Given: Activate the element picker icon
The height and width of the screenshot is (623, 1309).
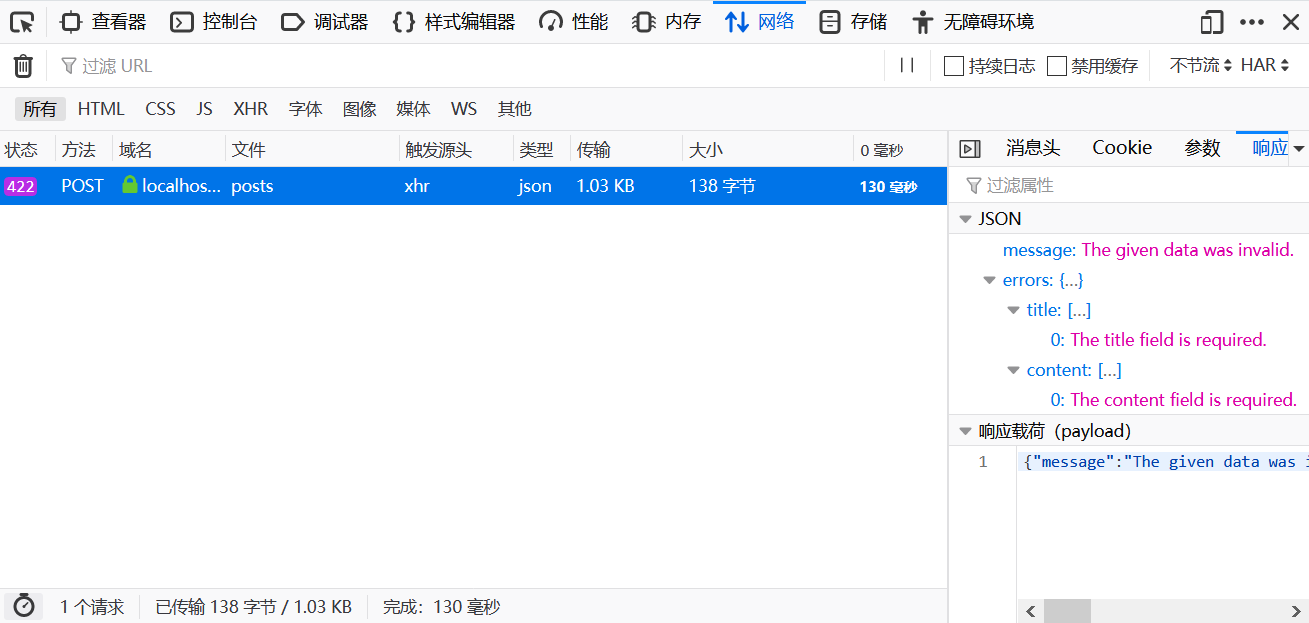Looking at the screenshot, I should [x=22, y=21].
